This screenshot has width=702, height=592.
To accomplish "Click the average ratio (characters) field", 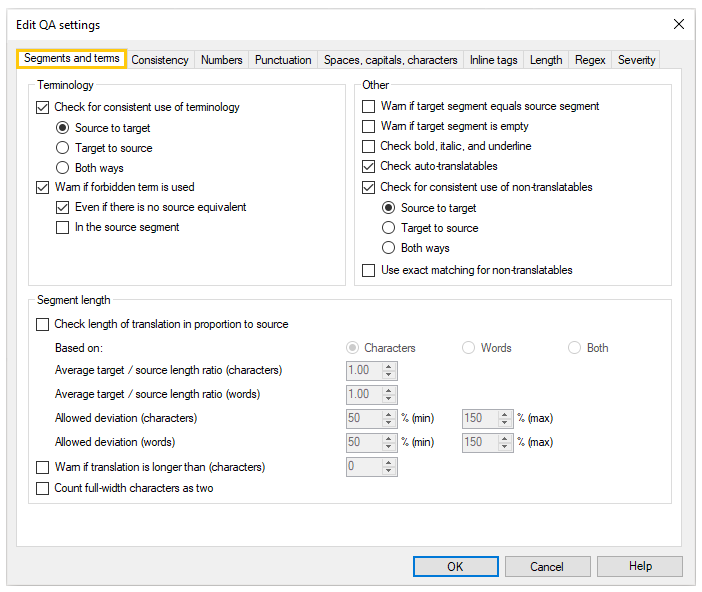I will [x=363, y=370].
